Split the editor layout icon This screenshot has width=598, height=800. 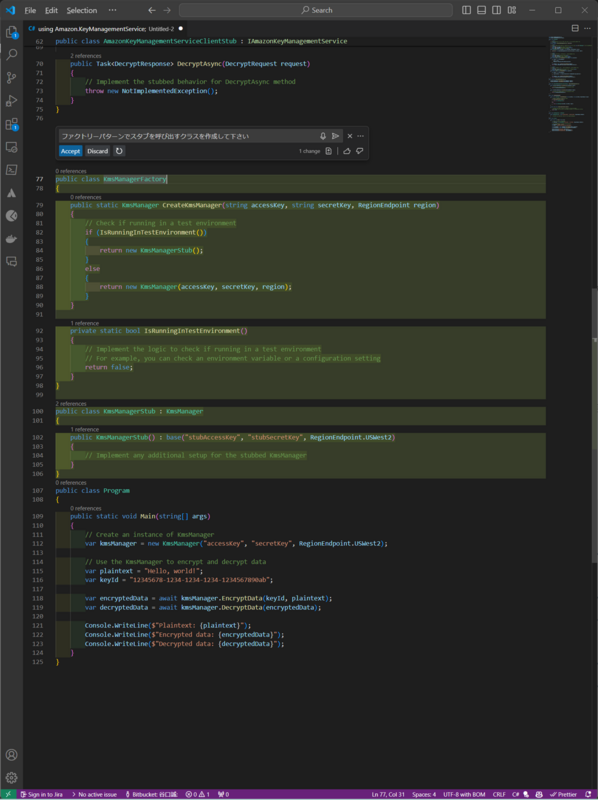[x=575, y=29]
